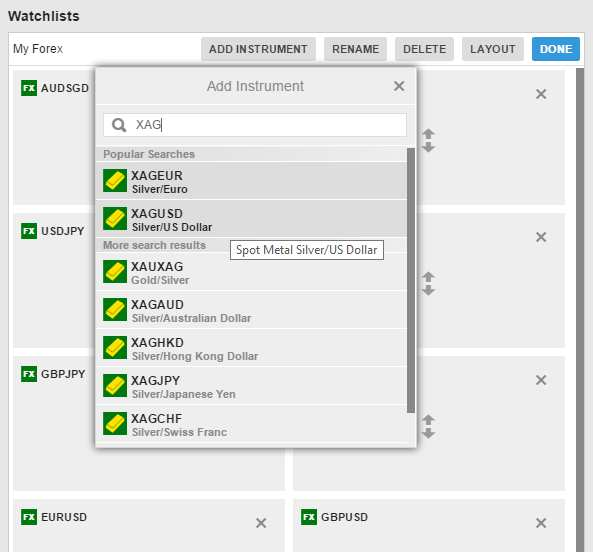Remove the tile right of USDJPY

click(541, 237)
